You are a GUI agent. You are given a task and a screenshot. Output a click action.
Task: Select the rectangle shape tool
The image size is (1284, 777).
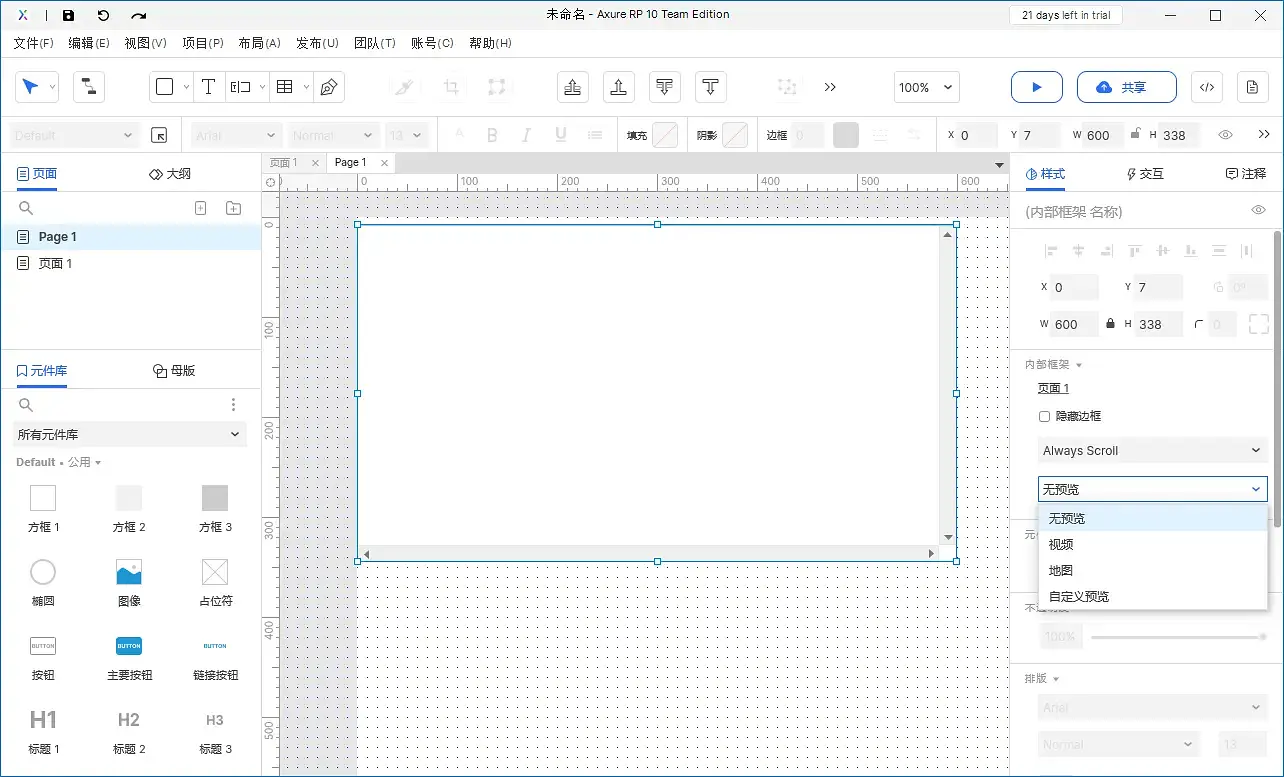165,87
